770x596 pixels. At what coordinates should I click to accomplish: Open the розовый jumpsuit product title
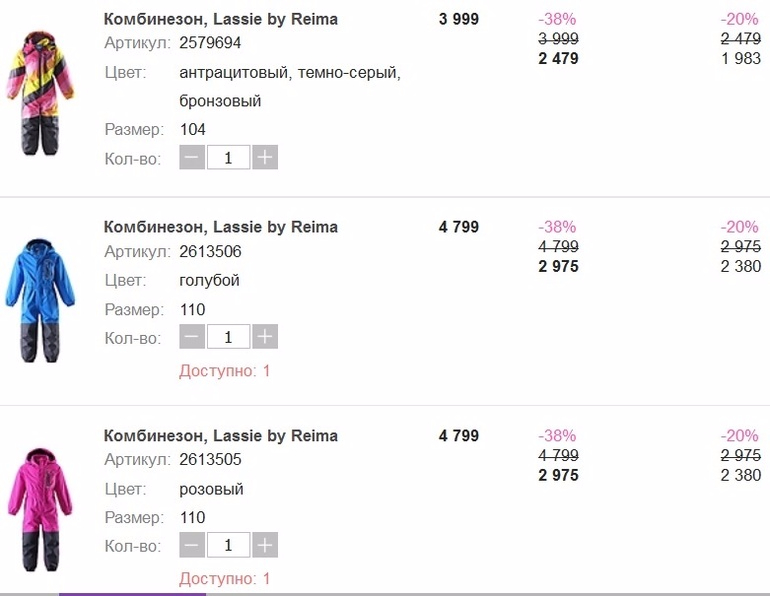click(221, 436)
